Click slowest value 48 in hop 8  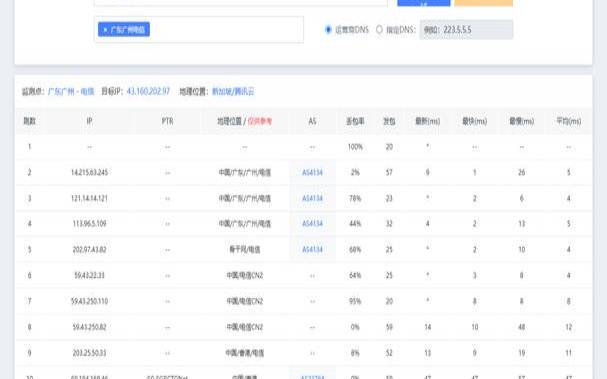click(x=521, y=327)
